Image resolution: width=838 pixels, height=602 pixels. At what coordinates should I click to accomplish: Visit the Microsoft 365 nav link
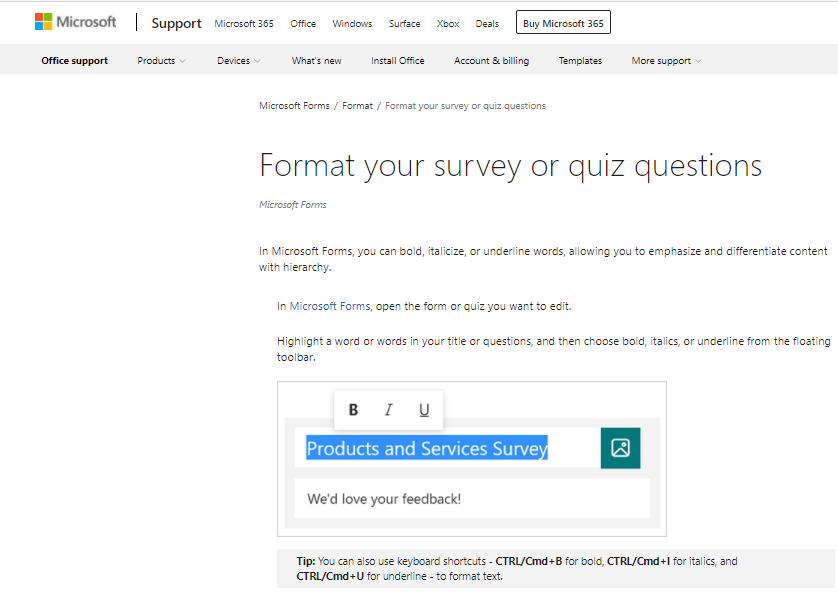[x=244, y=23]
